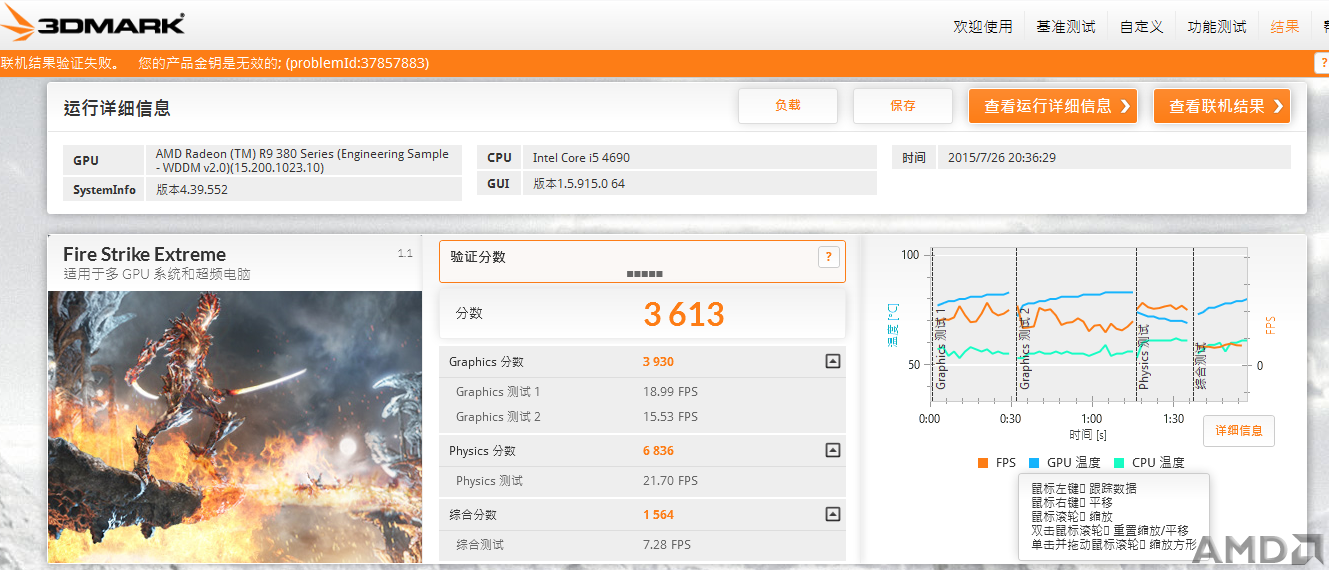This screenshot has height=570, width=1329.
Task: Click the Physics 测试 chart marker
Action: tap(1144, 356)
